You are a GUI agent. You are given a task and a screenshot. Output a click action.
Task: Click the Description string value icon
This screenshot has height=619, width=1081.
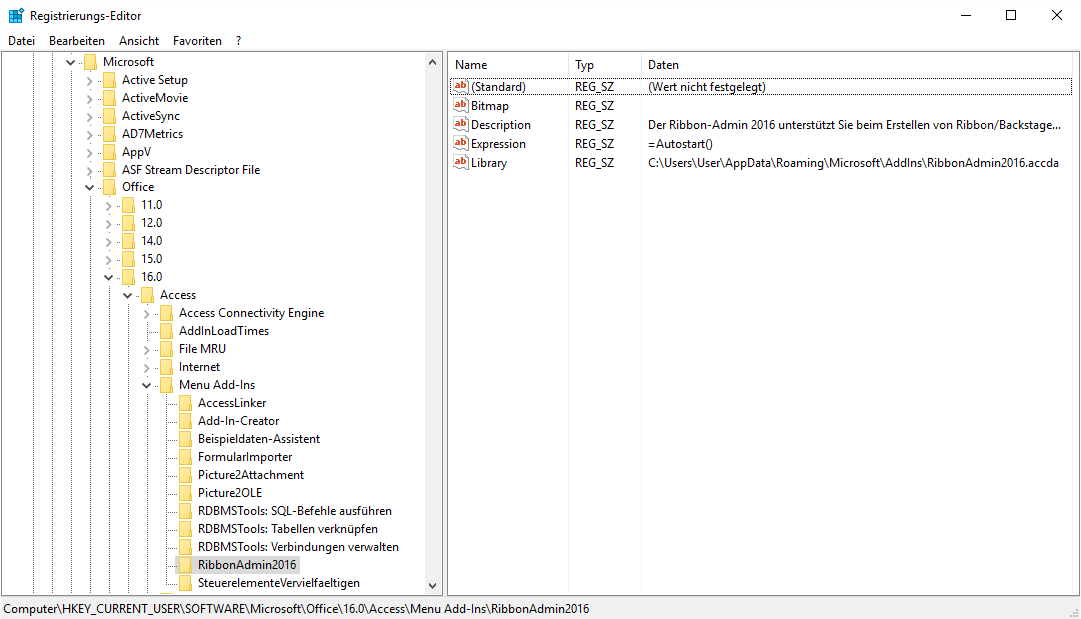(461, 124)
